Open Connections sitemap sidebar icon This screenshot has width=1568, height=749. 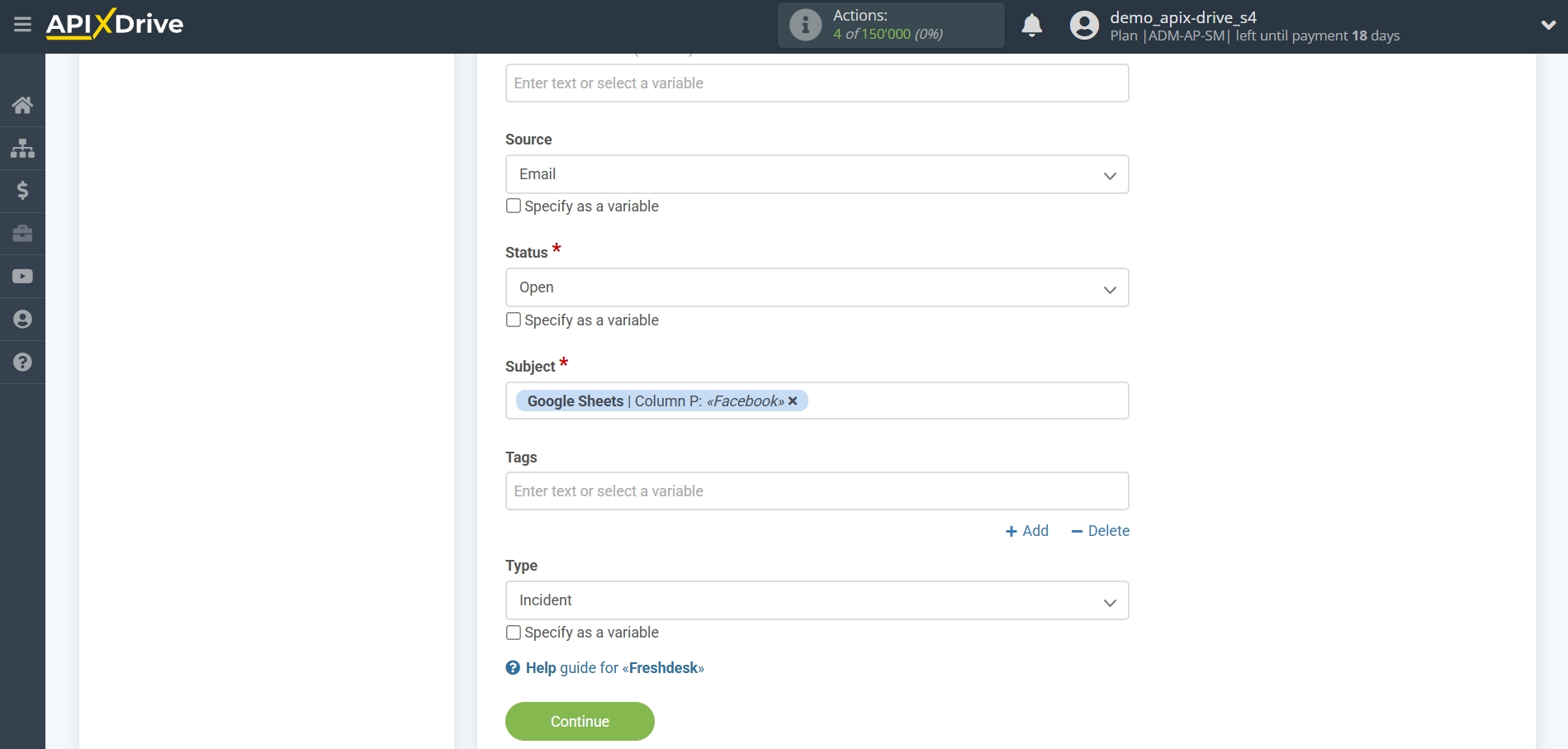coord(22,148)
